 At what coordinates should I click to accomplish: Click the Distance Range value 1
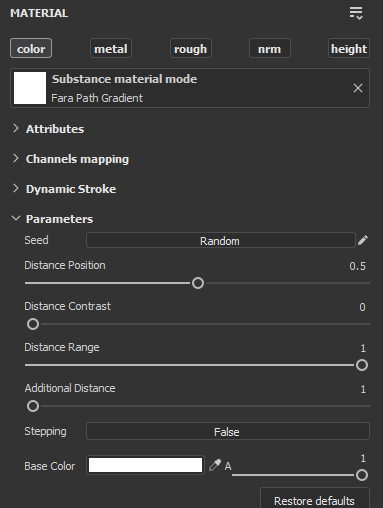coord(363,348)
